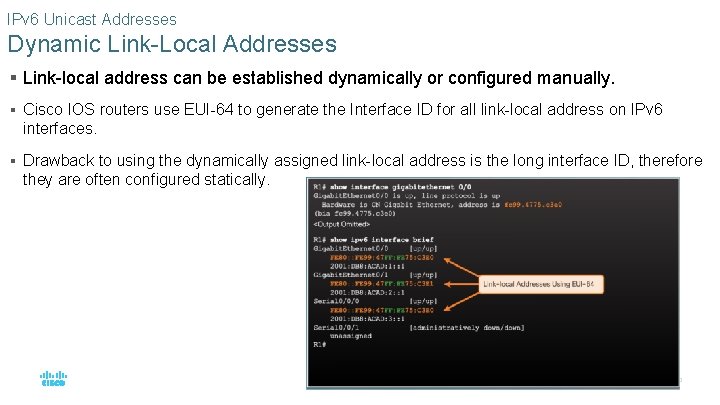Select the "Drawback to using" bullet text
The height and width of the screenshot is (405, 720).
pos(362,170)
